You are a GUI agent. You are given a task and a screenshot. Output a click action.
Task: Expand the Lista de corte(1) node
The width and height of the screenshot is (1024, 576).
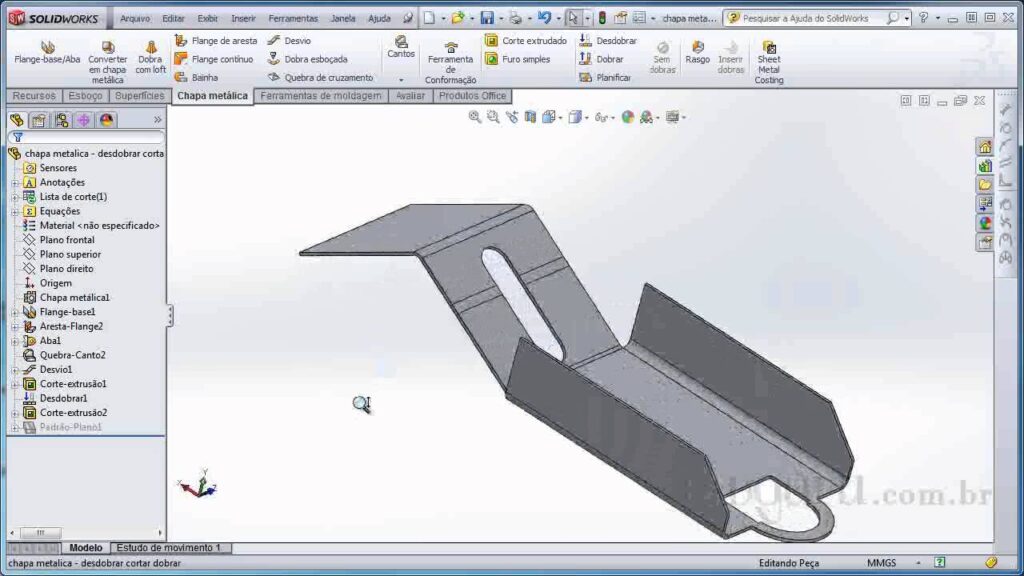click(15, 197)
